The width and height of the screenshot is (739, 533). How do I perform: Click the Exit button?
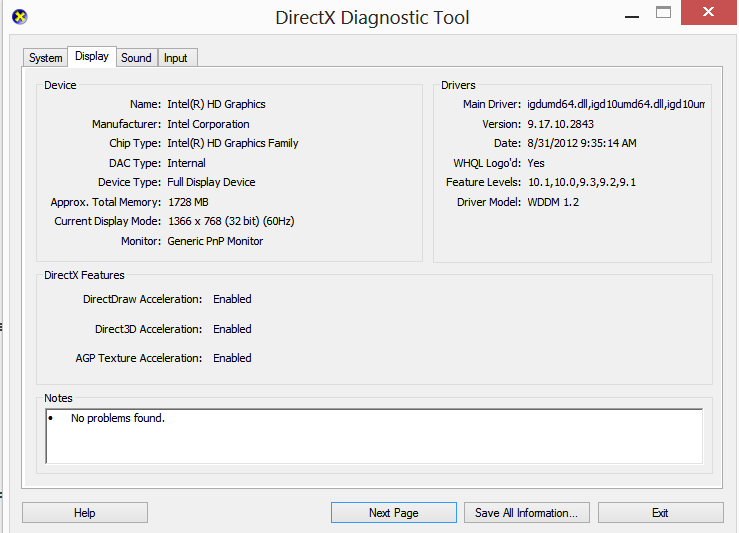point(660,513)
